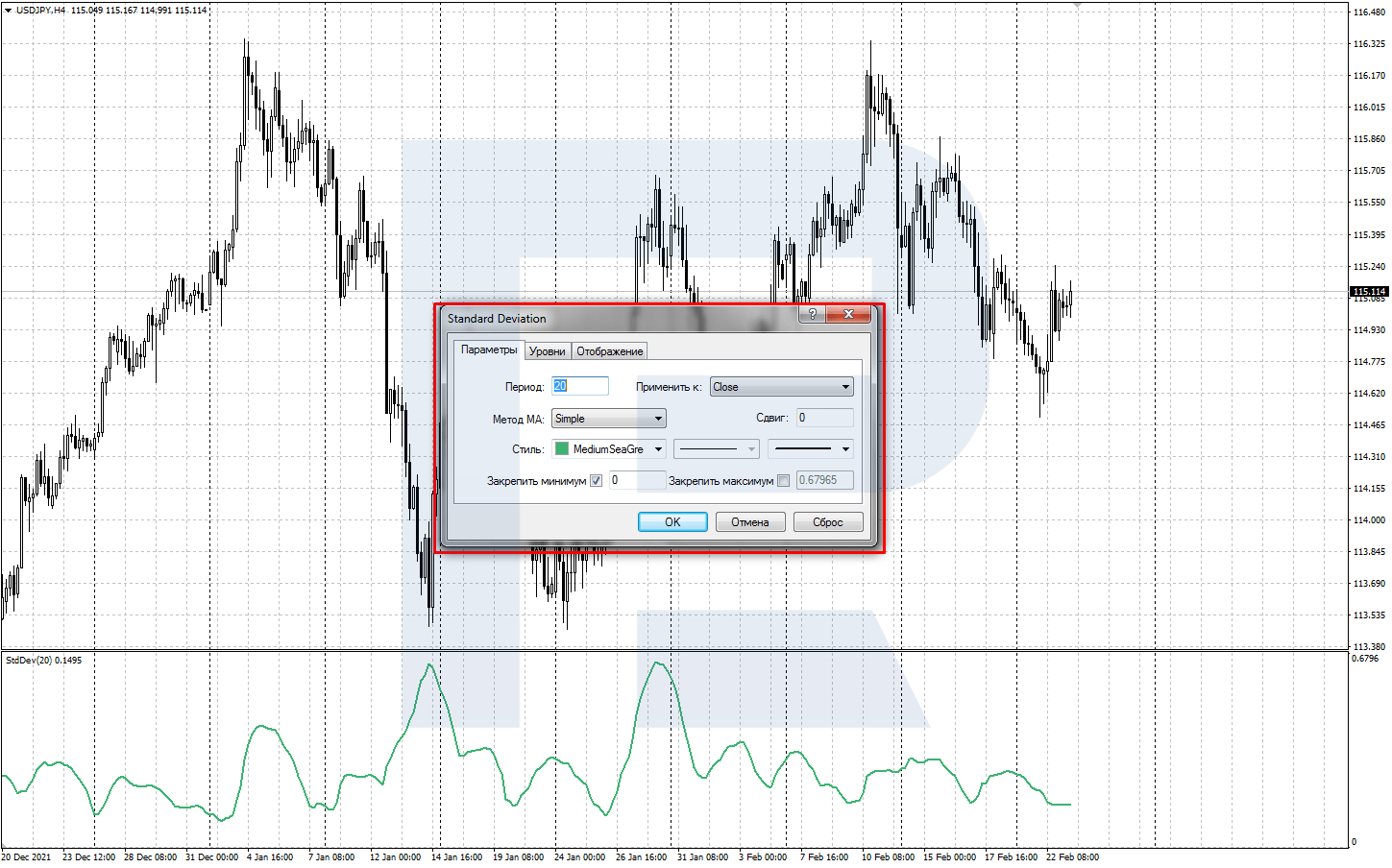Screen dimensions: 1392x868
Task: Close the Standard Deviation dialog
Action: [x=848, y=314]
